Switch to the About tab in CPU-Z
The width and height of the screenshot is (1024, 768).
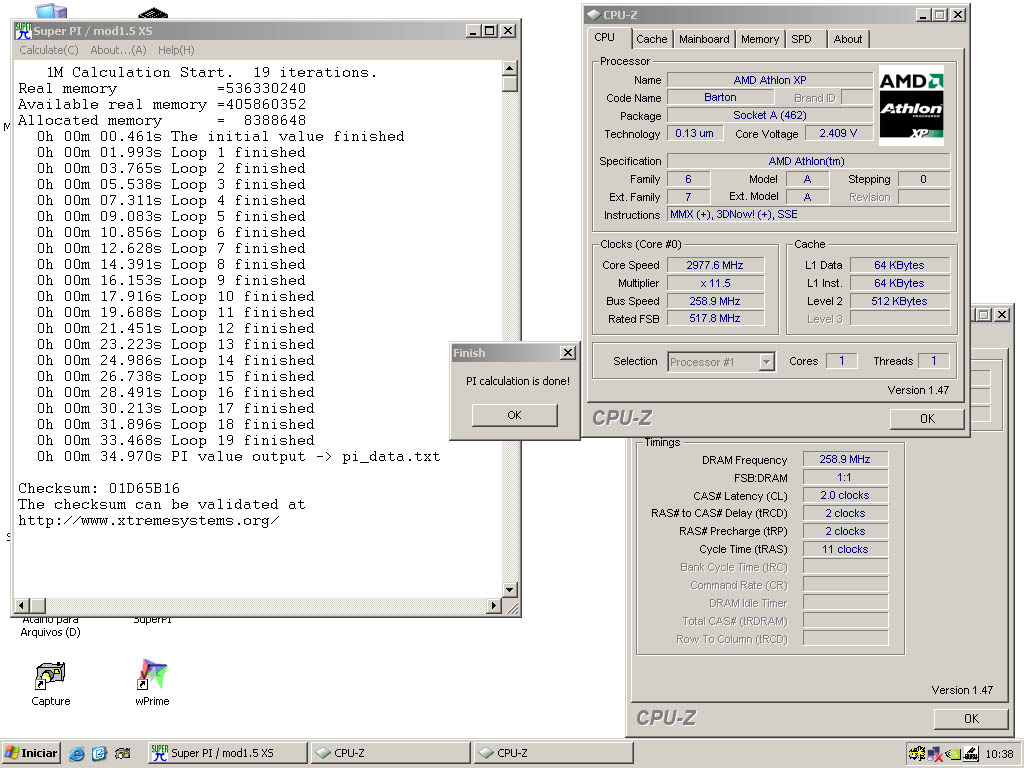point(848,39)
